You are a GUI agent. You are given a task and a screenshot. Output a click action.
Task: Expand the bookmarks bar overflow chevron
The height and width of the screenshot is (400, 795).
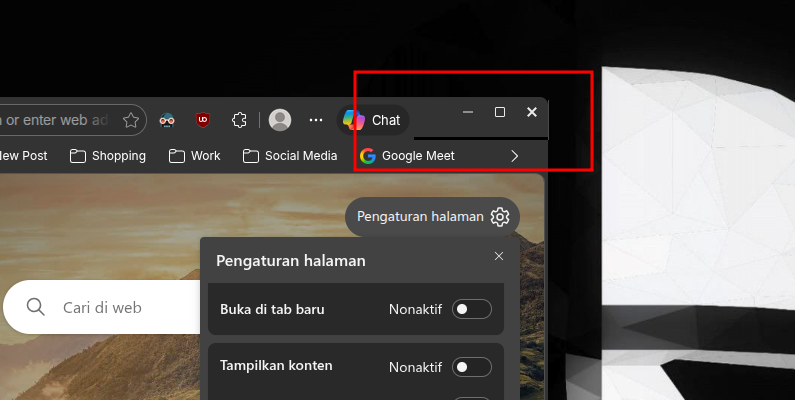515,156
